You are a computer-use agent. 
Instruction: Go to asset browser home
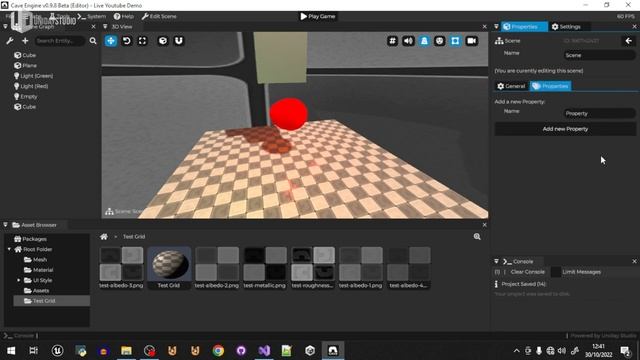[104, 237]
